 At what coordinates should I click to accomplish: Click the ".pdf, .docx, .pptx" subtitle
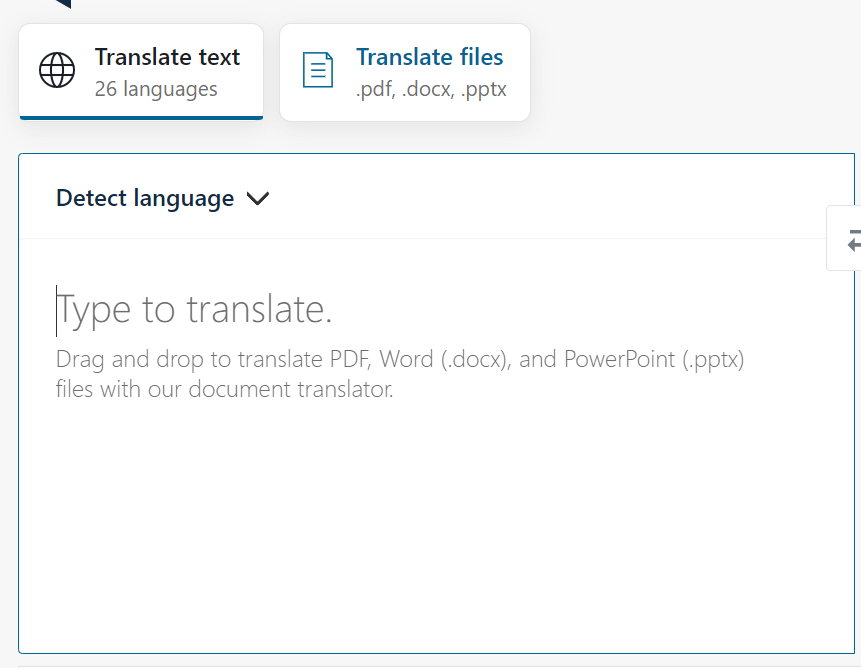pos(431,89)
